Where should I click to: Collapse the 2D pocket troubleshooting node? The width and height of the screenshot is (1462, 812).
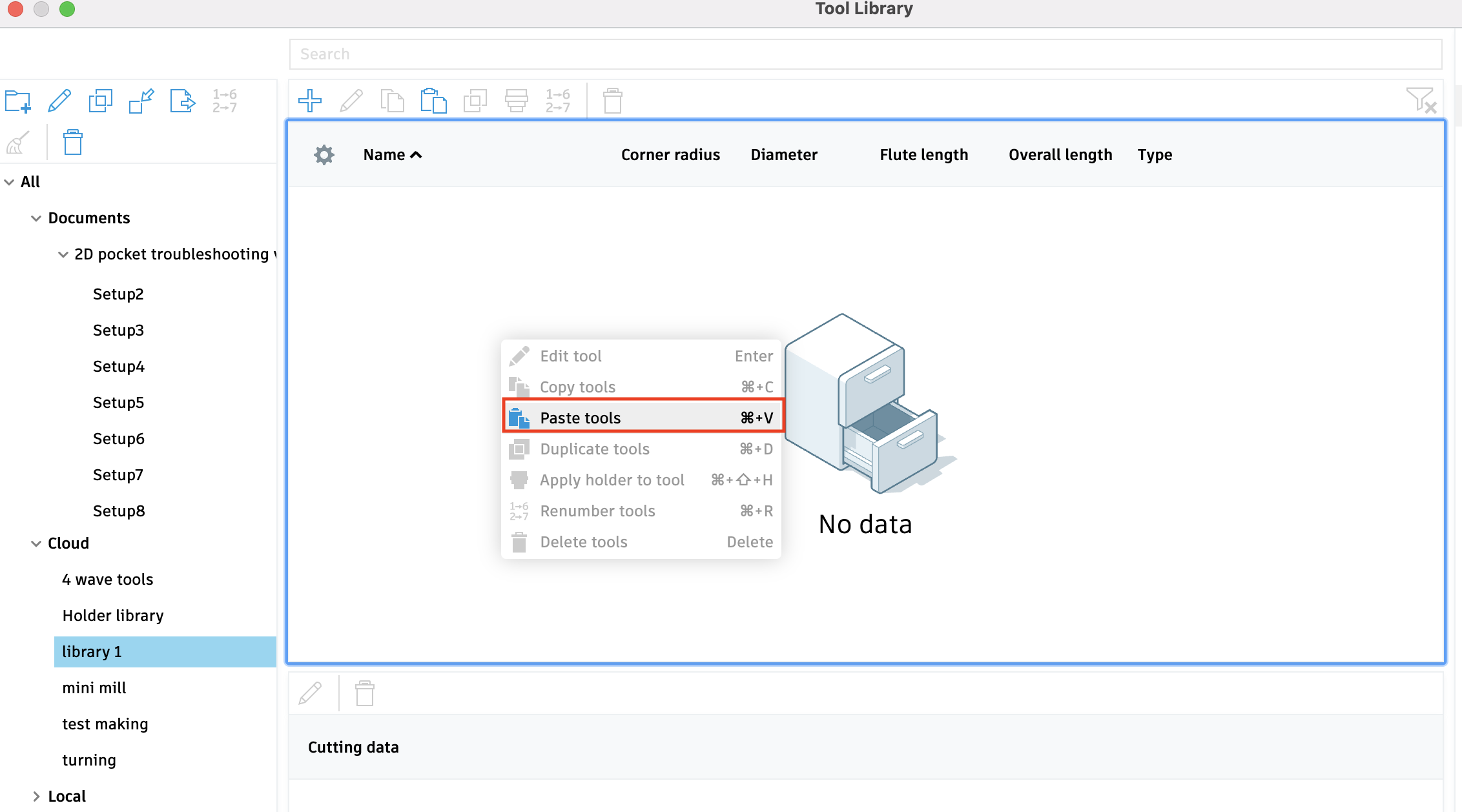pyautogui.click(x=63, y=255)
